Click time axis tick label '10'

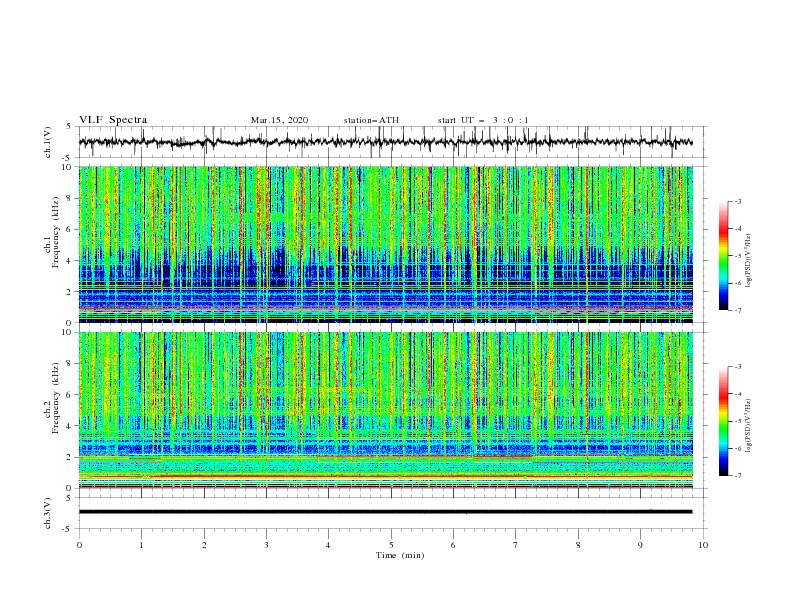click(x=703, y=545)
